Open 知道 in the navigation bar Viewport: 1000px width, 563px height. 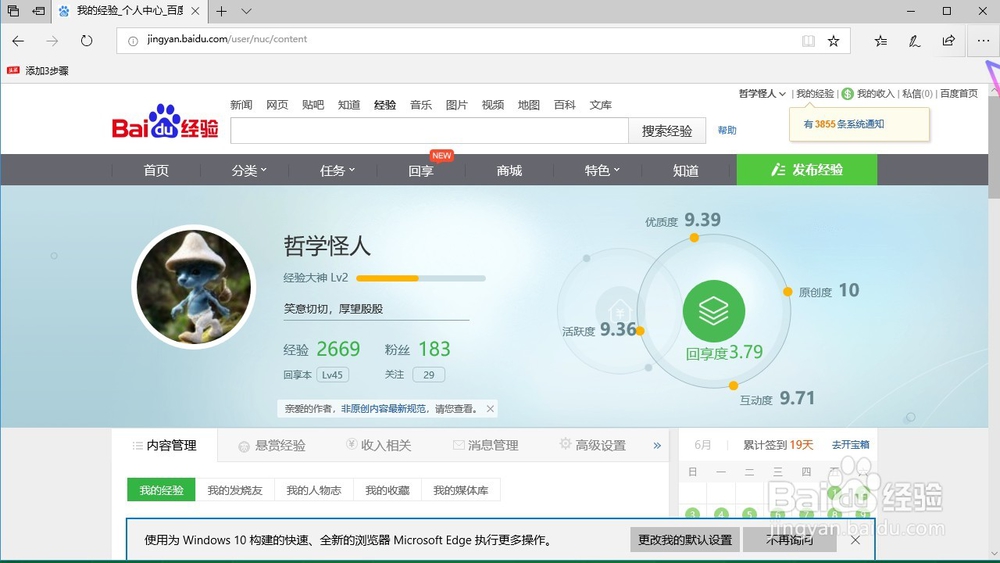coord(686,170)
